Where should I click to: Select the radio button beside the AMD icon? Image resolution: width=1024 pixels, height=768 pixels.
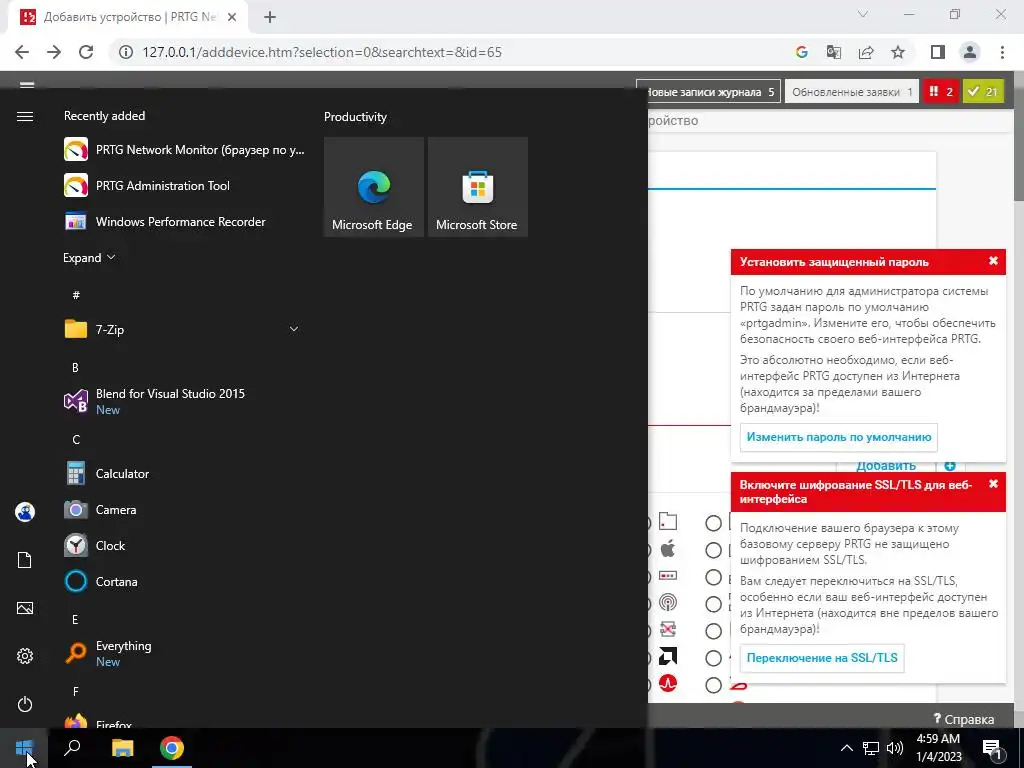tap(713, 658)
